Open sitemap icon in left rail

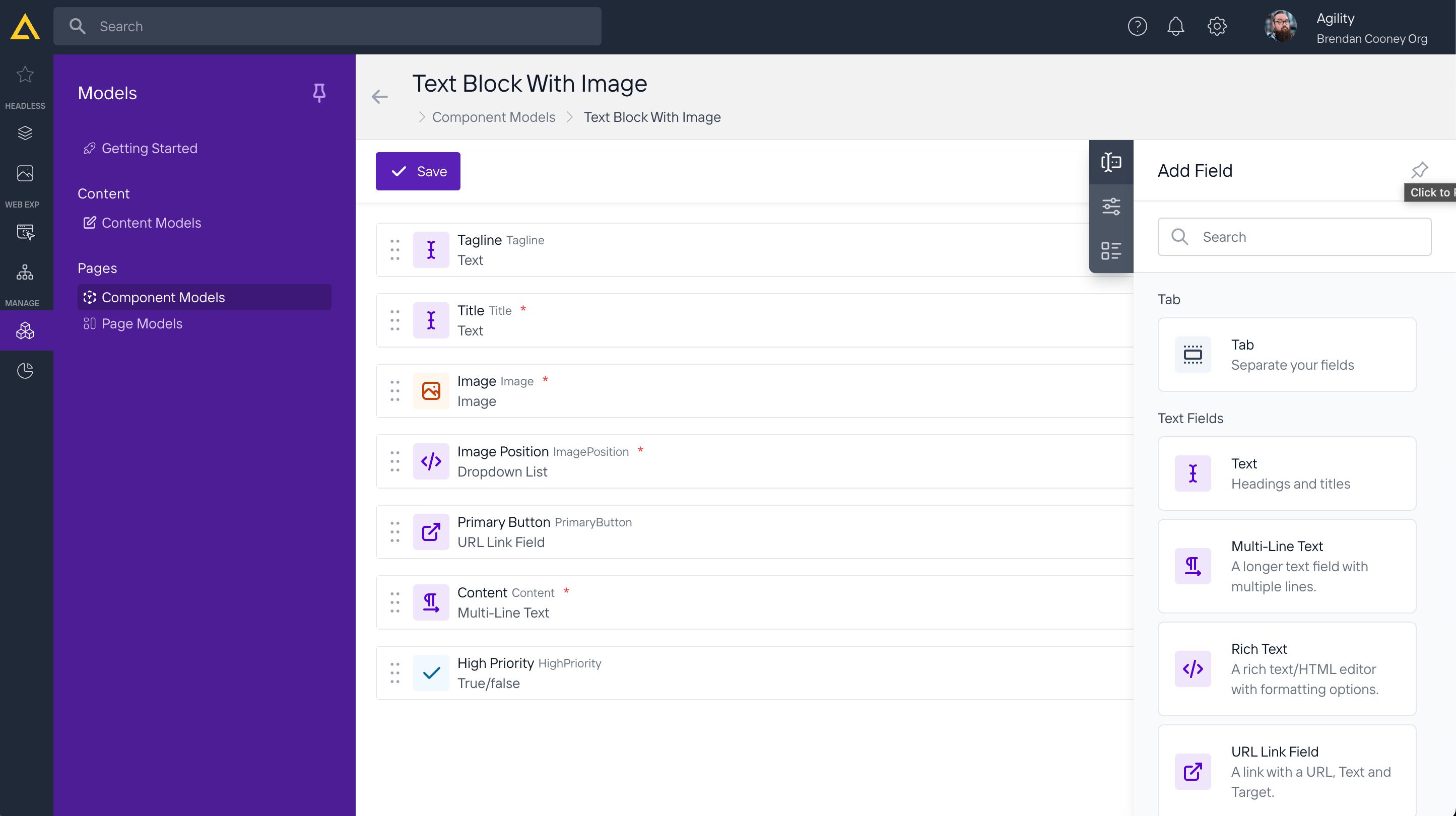(25, 272)
